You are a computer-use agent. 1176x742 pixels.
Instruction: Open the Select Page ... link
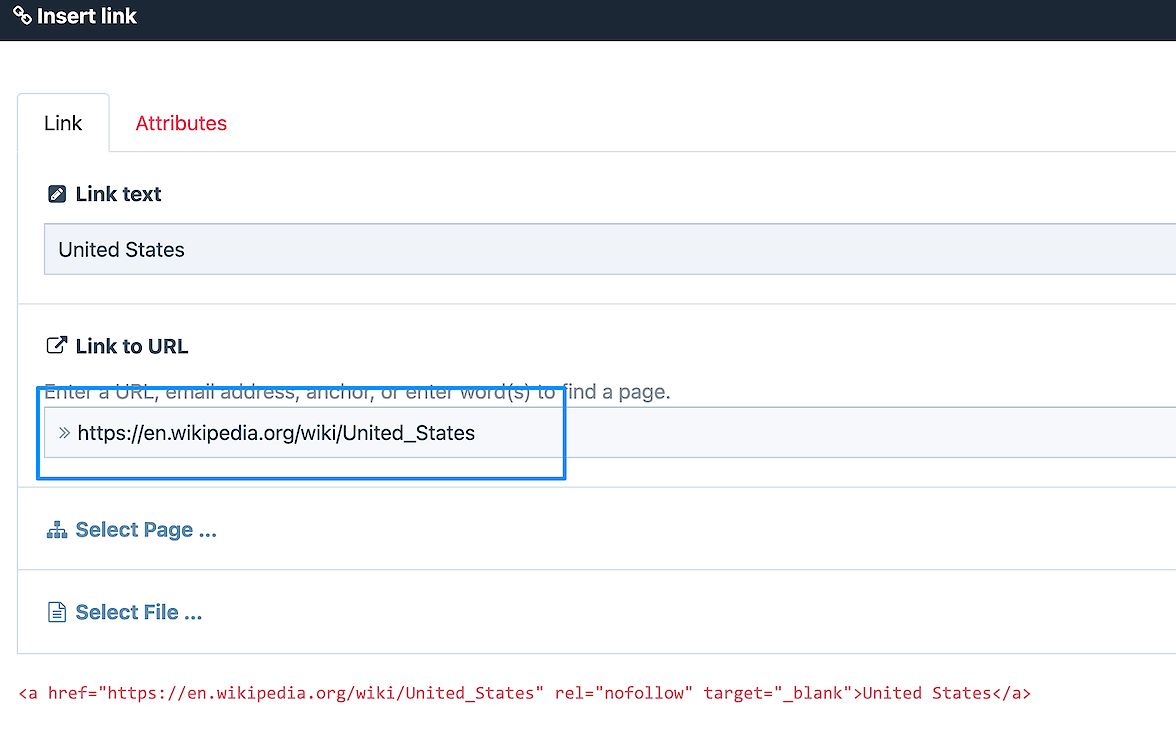coord(146,530)
